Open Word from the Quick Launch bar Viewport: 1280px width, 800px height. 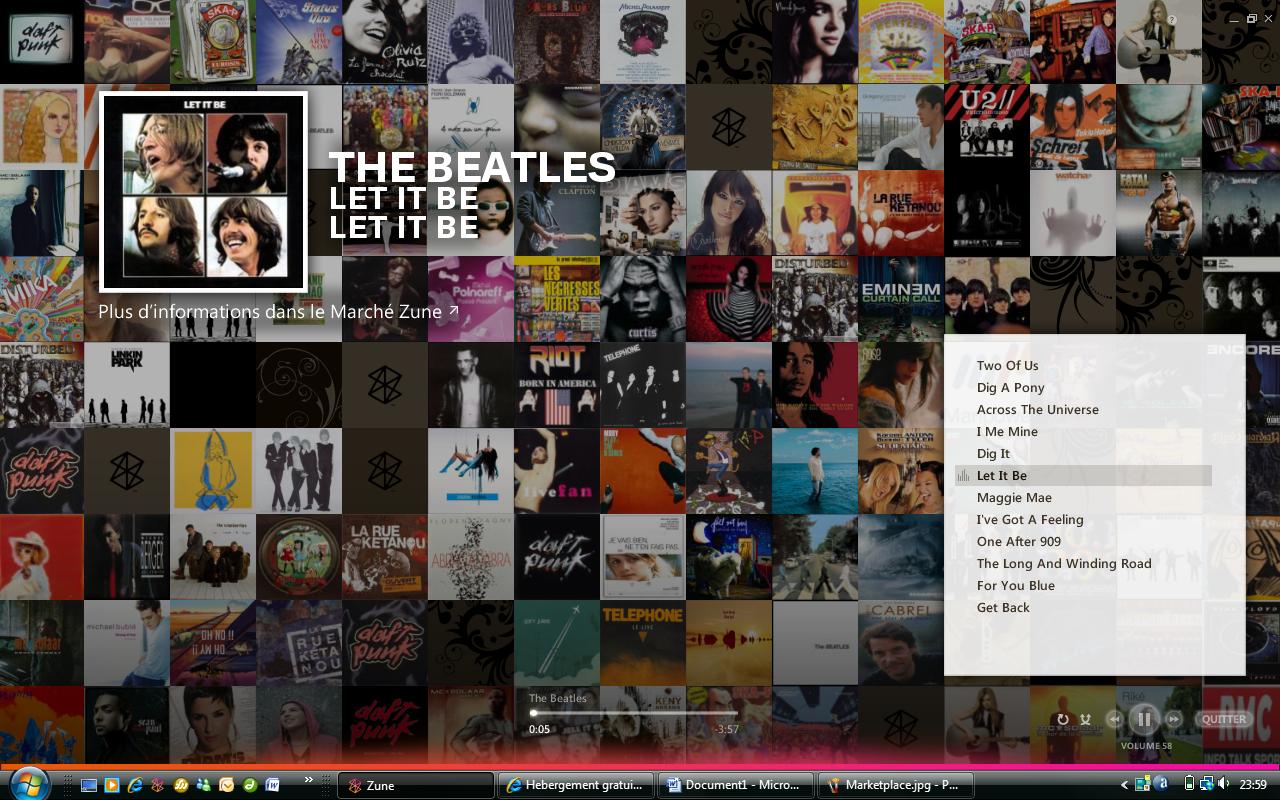tap(272, 785)
